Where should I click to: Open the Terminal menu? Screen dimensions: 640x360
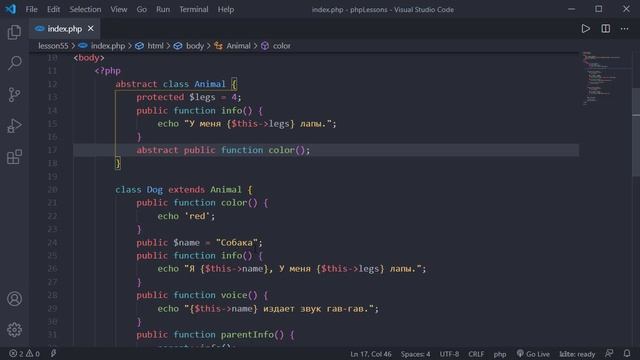193,9
